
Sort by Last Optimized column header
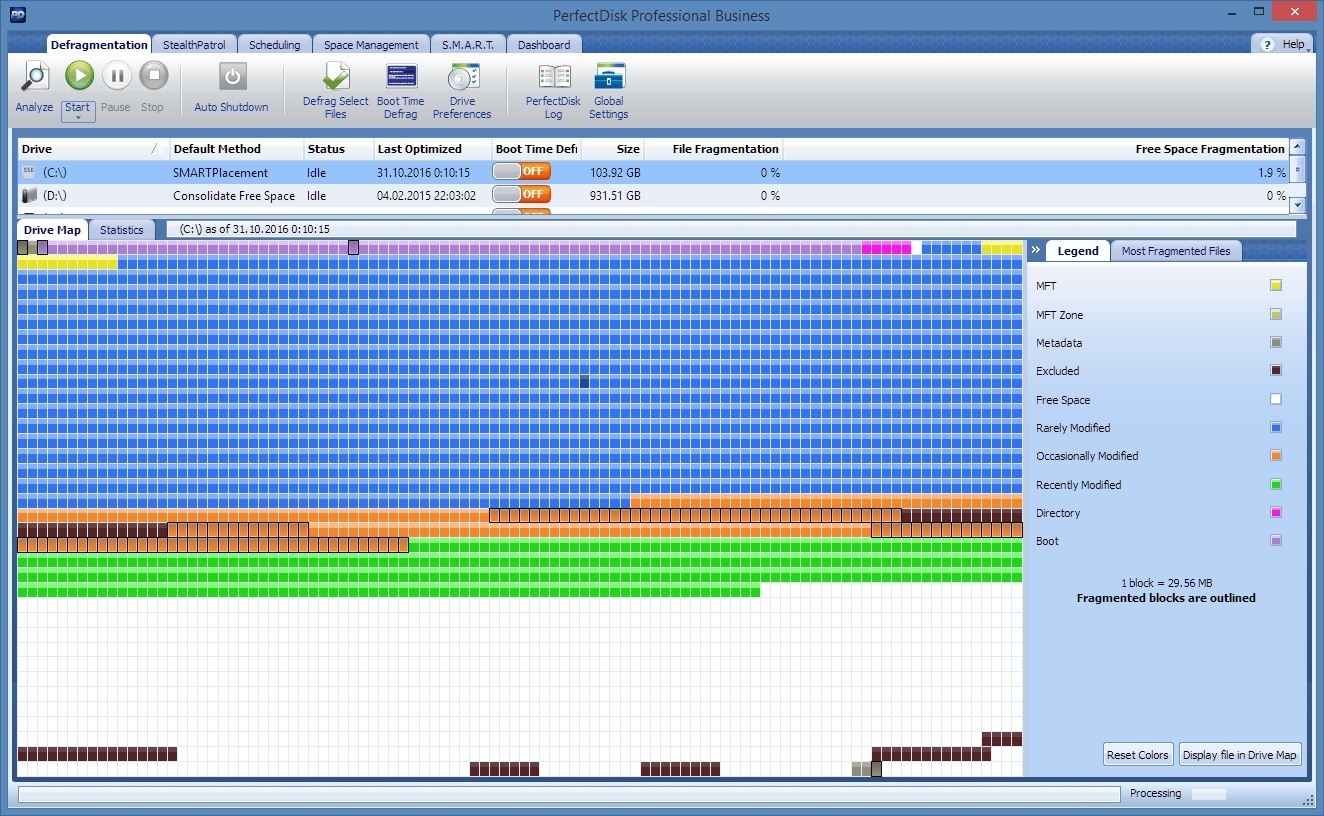pos(432,149)
